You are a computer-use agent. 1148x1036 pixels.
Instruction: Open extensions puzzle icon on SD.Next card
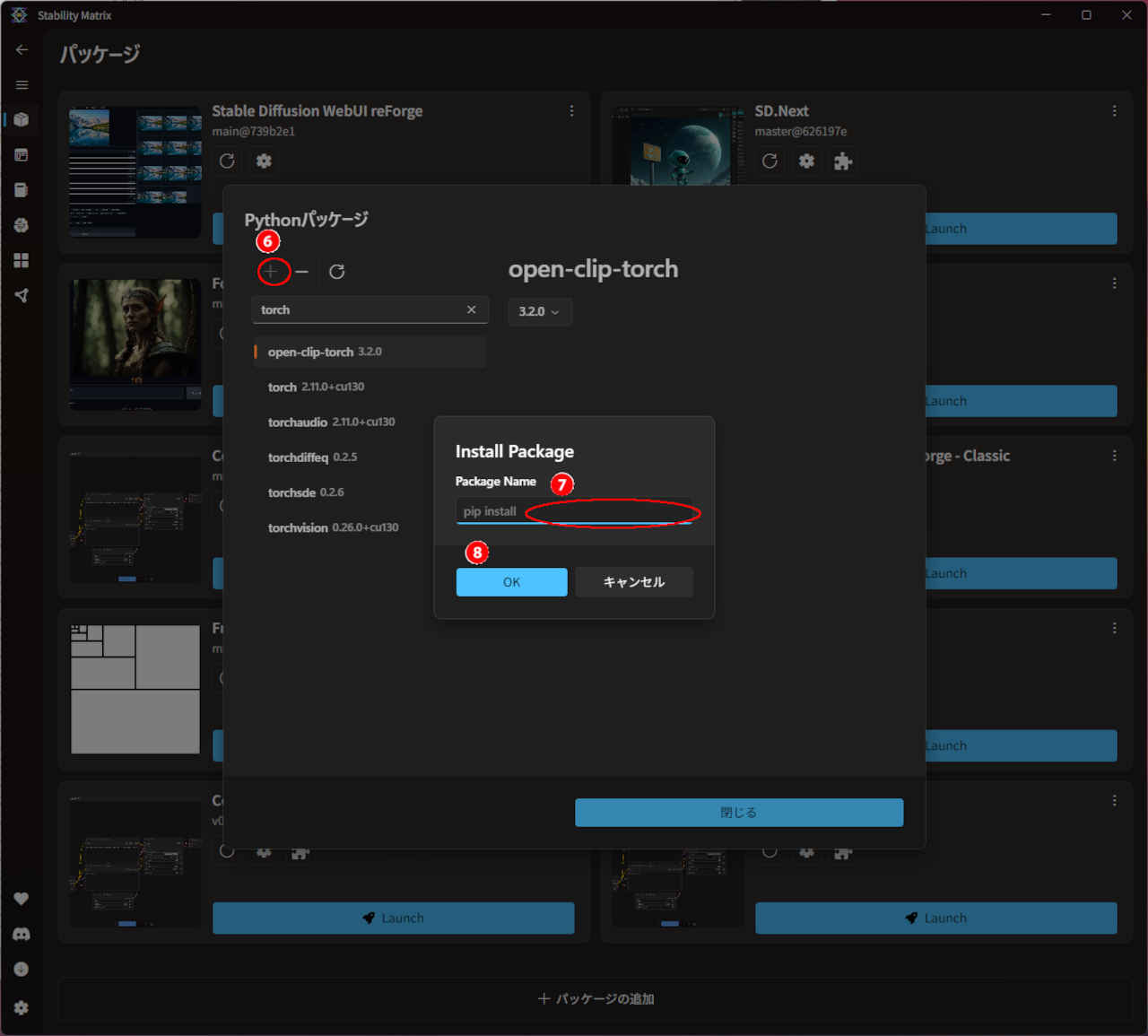843,161
